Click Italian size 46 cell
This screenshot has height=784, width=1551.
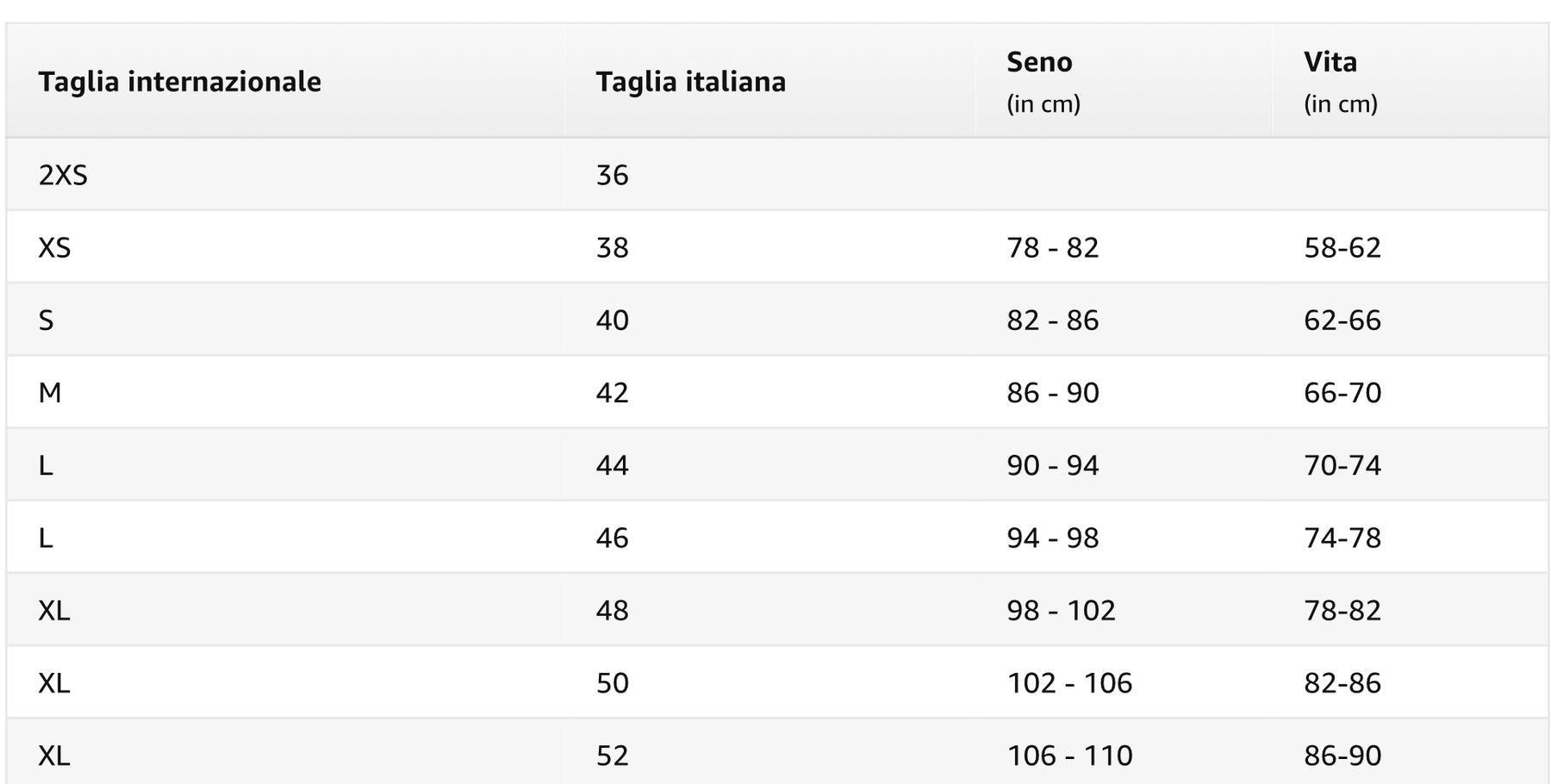612,538
